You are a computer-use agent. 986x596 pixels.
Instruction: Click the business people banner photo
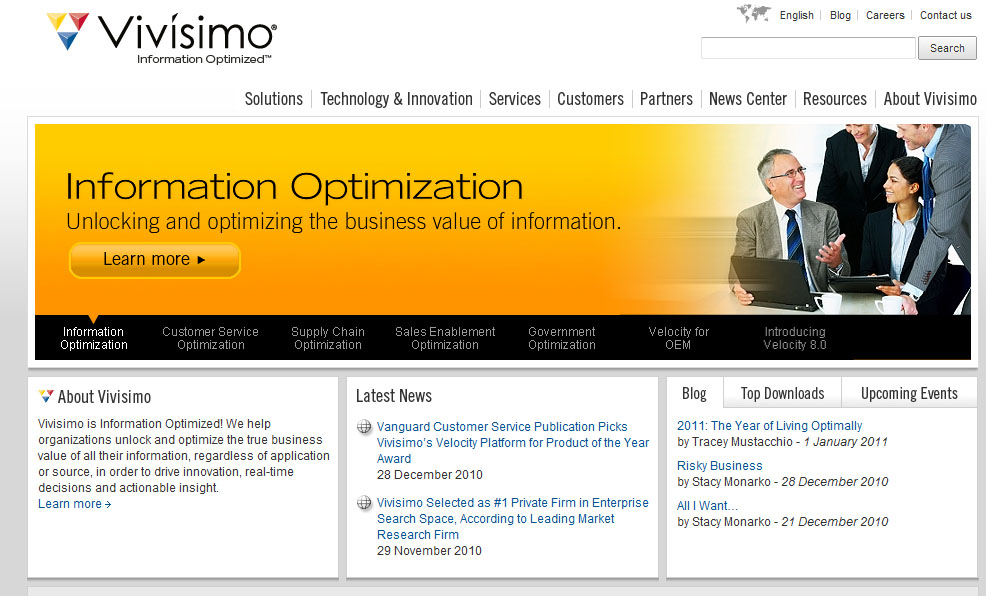849,219
